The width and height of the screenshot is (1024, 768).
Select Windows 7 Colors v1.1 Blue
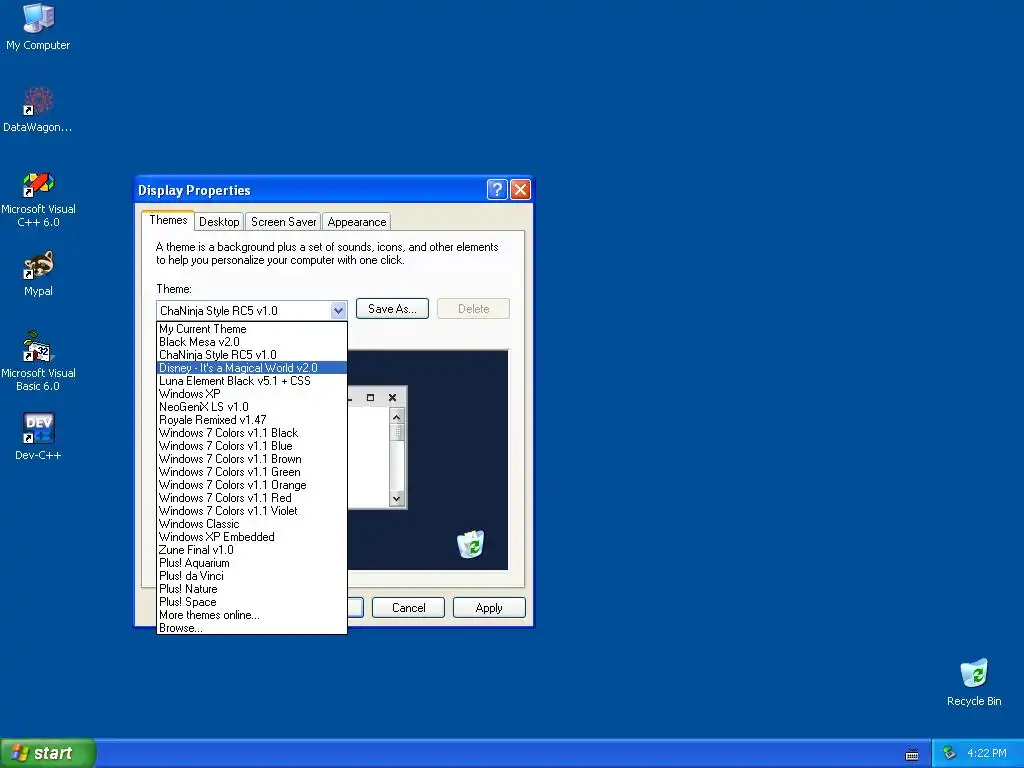tap(251, 446)
